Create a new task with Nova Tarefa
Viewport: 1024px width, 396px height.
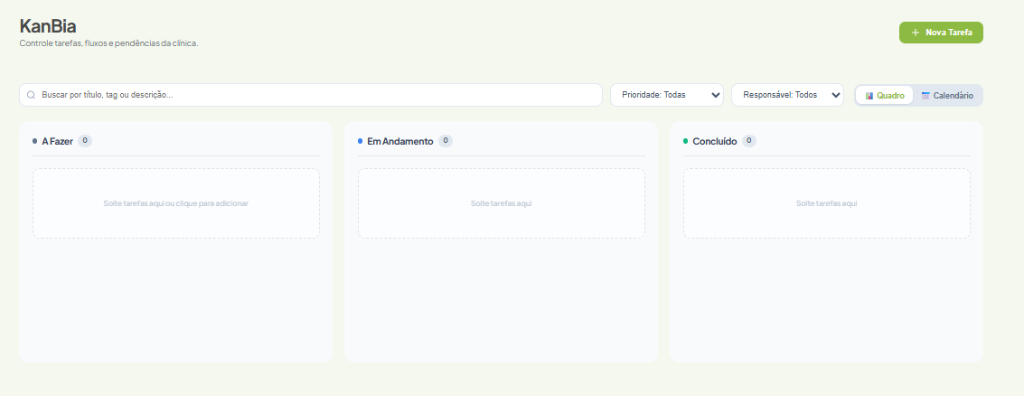point(941,33)
